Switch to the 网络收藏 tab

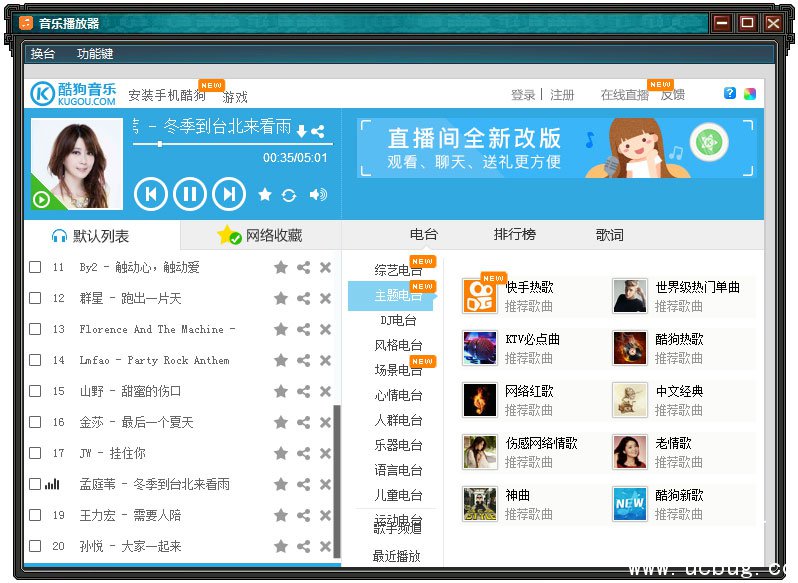tap(261, 236)
